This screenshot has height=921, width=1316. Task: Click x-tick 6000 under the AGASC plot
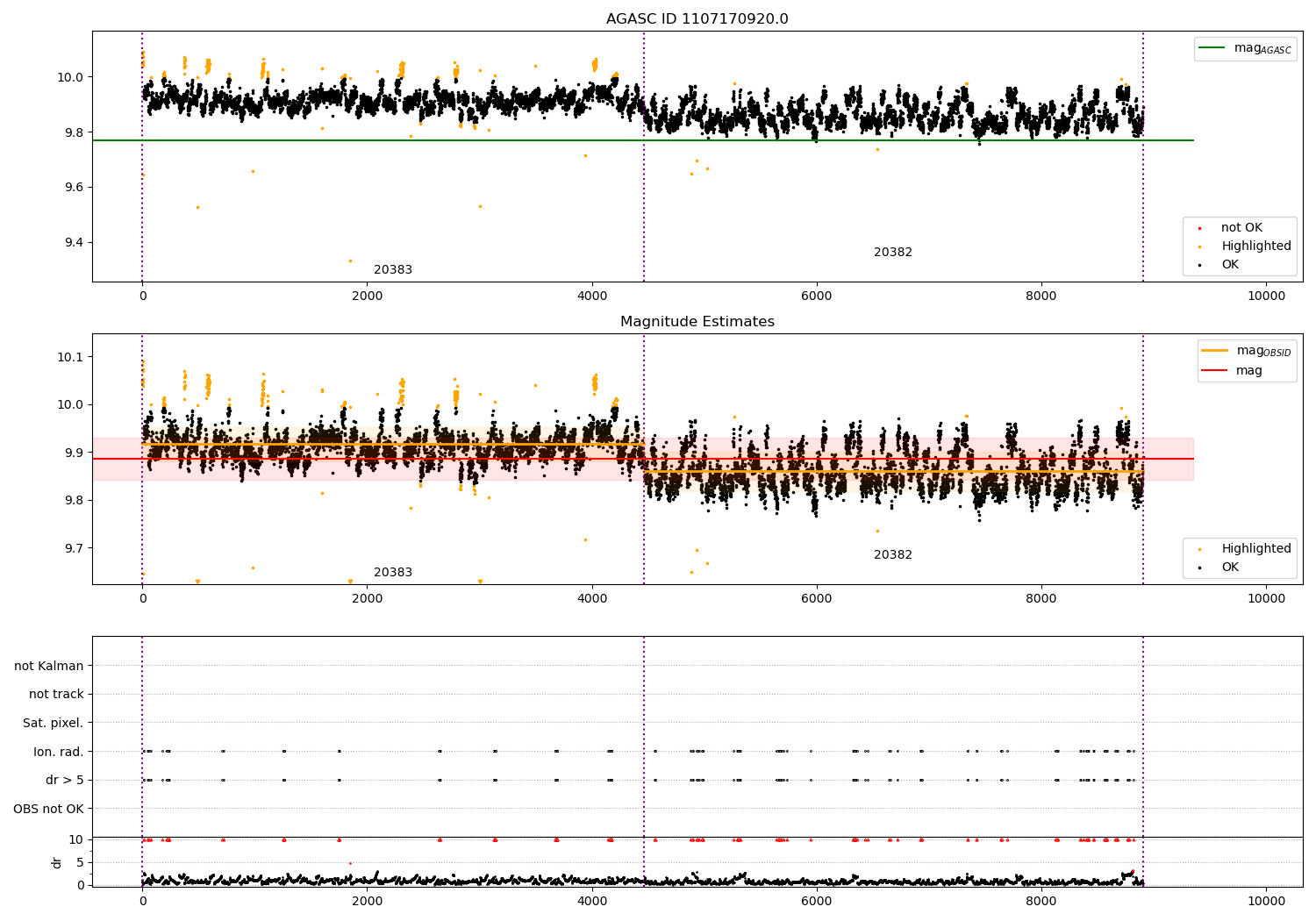click(x=817, y=296)
